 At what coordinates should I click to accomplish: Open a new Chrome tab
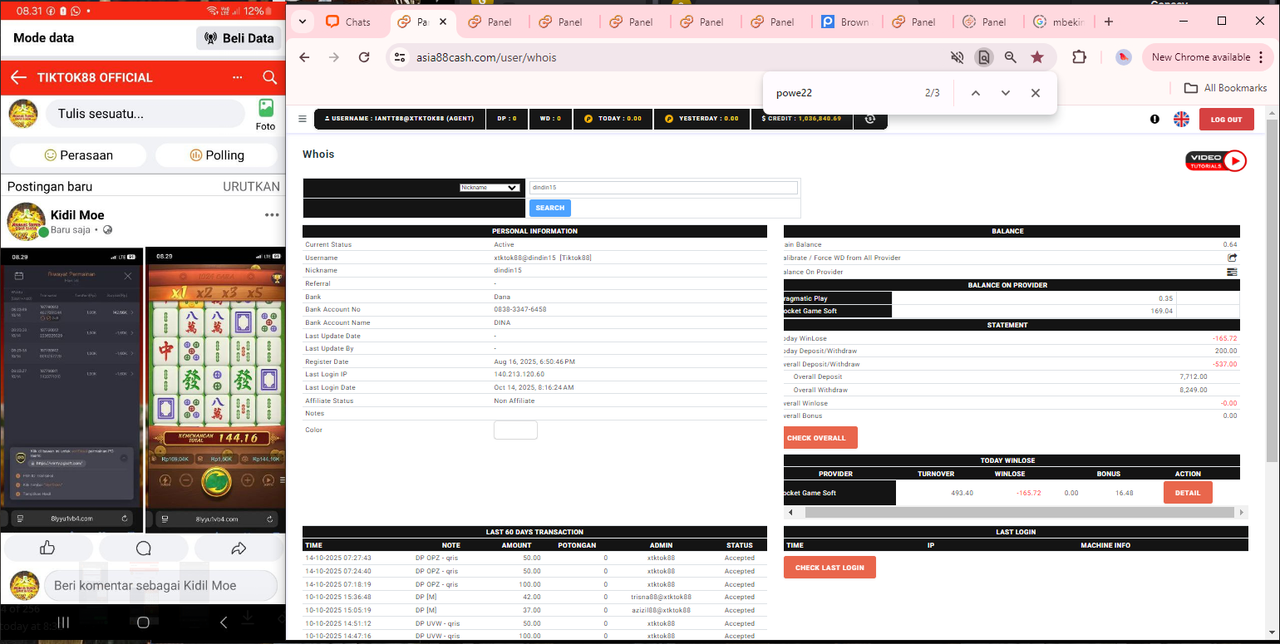pos(1108,21)
